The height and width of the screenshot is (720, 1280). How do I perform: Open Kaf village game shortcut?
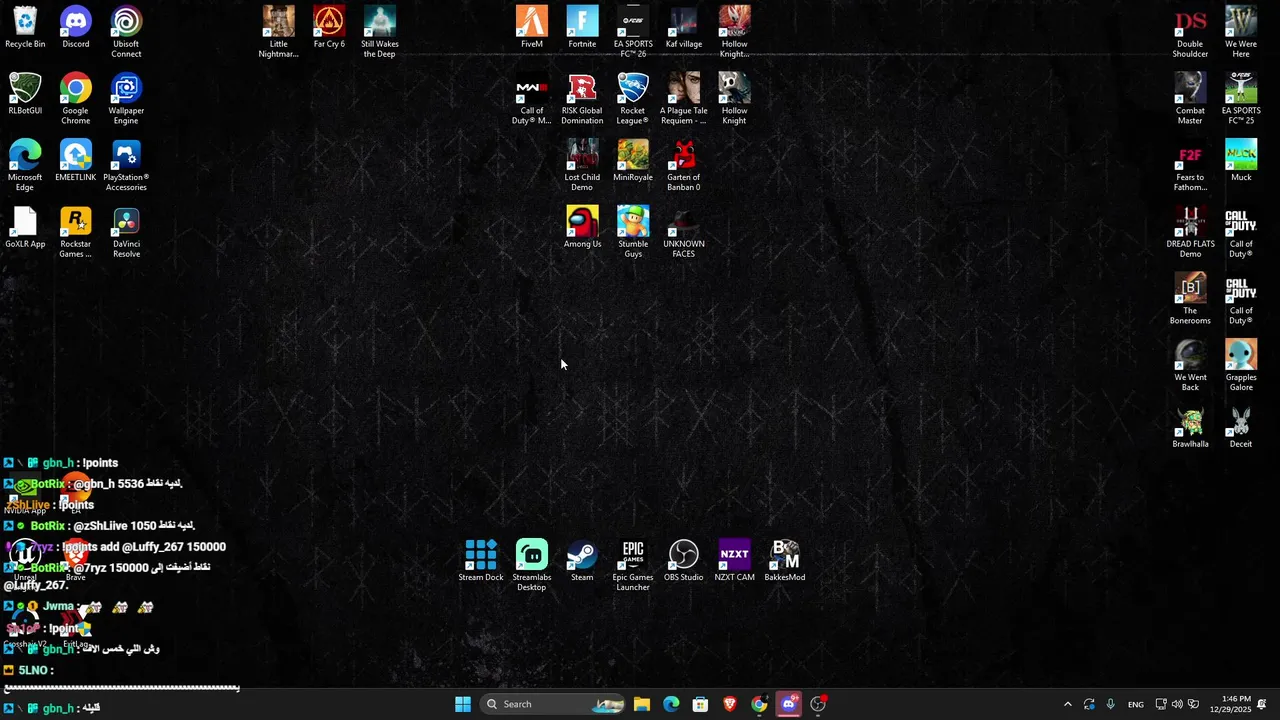point(684,28)
